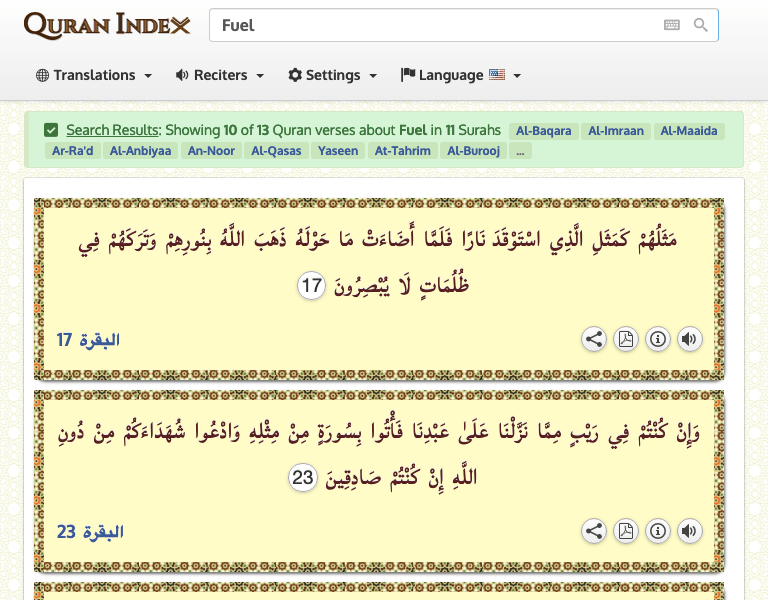The image size is (768, 600).
Task: Play audio recitation of verse 23
Action: tap(689, 531)
